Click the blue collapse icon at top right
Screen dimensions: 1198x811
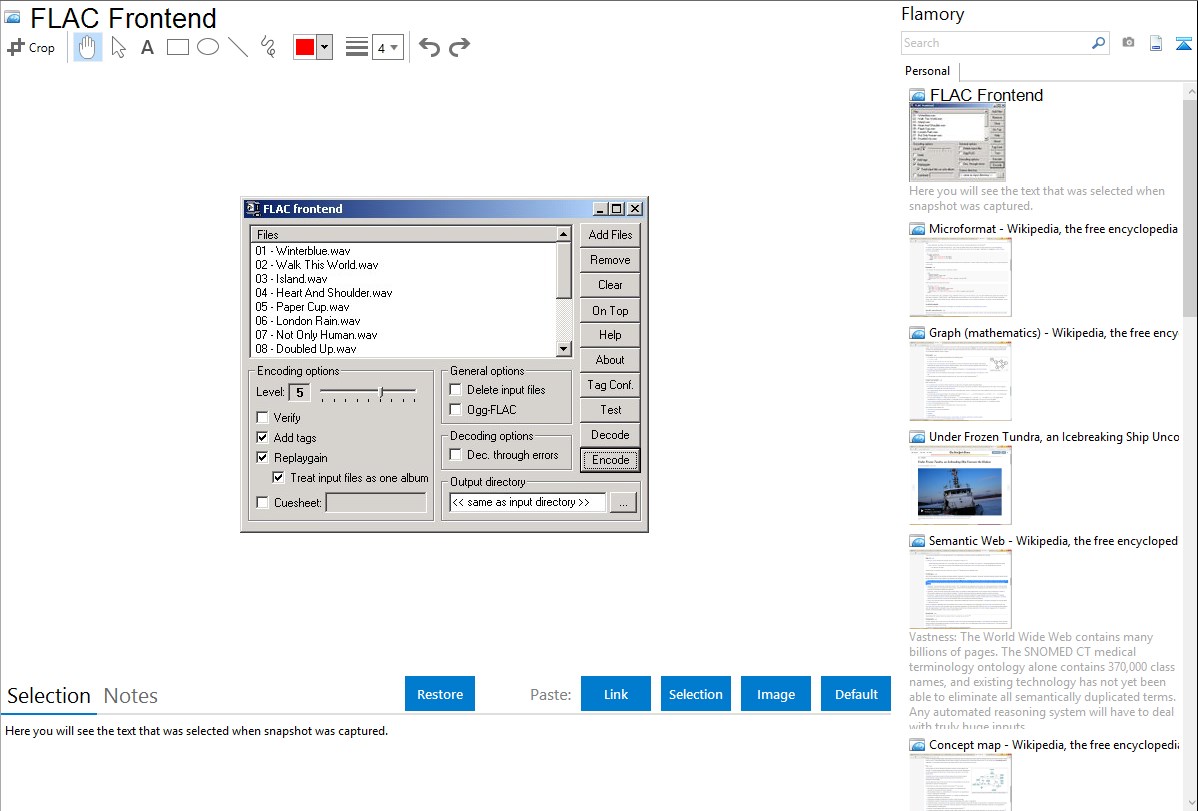(x=1183, y=43)
